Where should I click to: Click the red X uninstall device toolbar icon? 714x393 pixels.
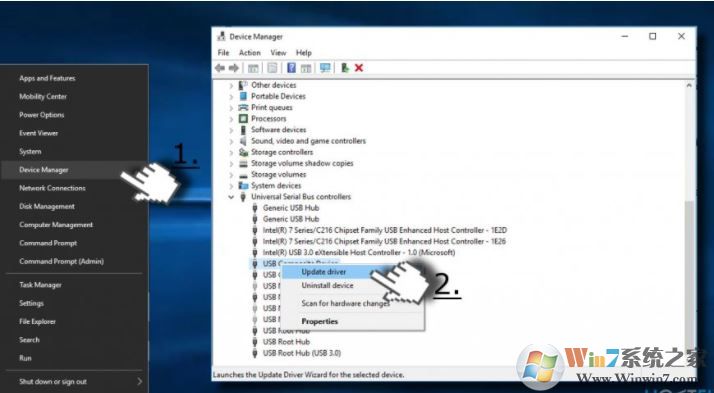pyautogui.click(x=359, y=68)
